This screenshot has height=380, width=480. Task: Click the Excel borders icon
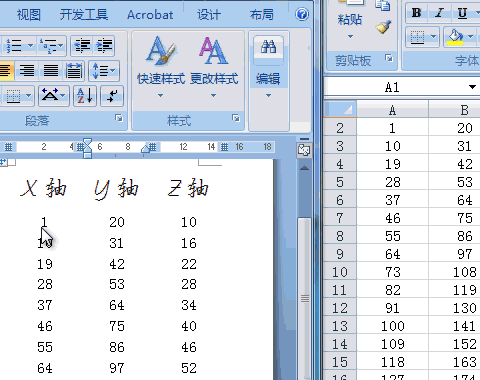[417, 37]
